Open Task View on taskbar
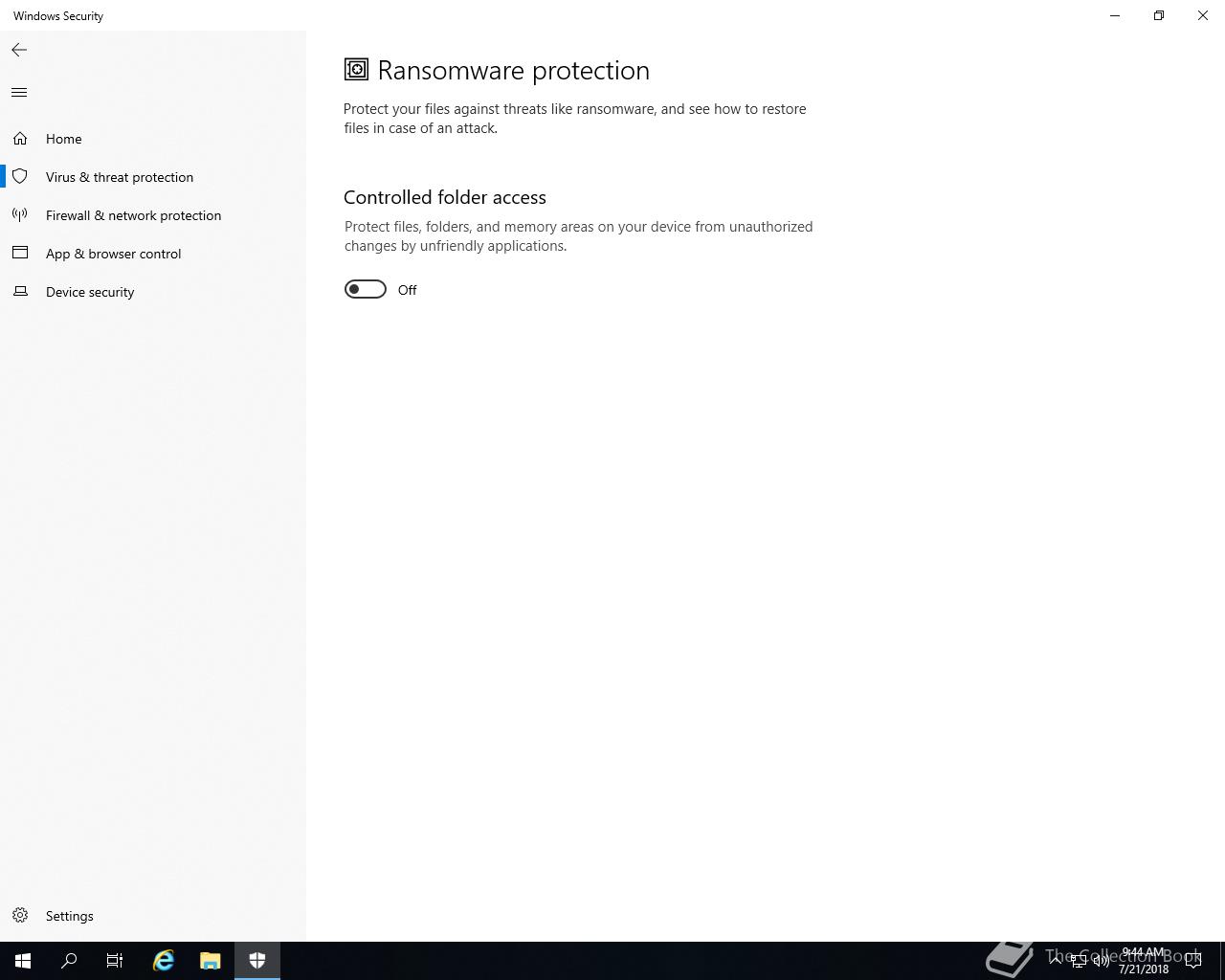The image size is (1225, 980). tap(115, 961)
